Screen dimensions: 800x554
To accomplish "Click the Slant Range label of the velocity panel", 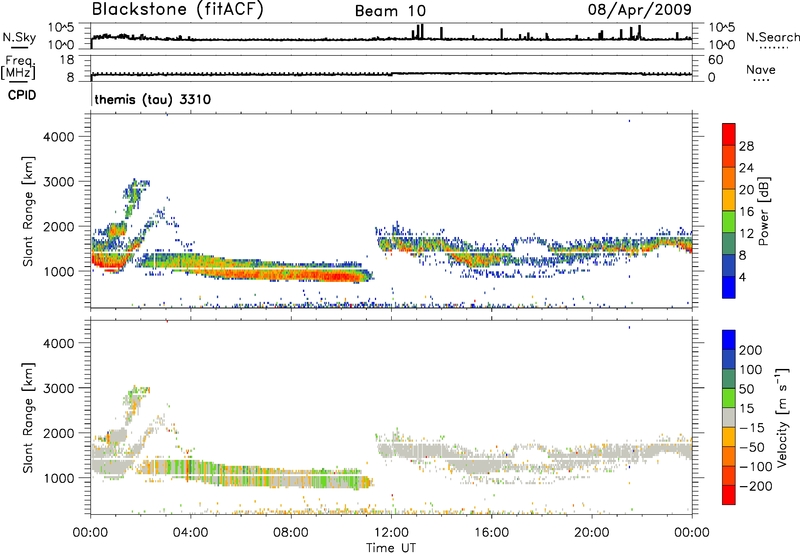I will pyautogui.click(x=28, y=417).
